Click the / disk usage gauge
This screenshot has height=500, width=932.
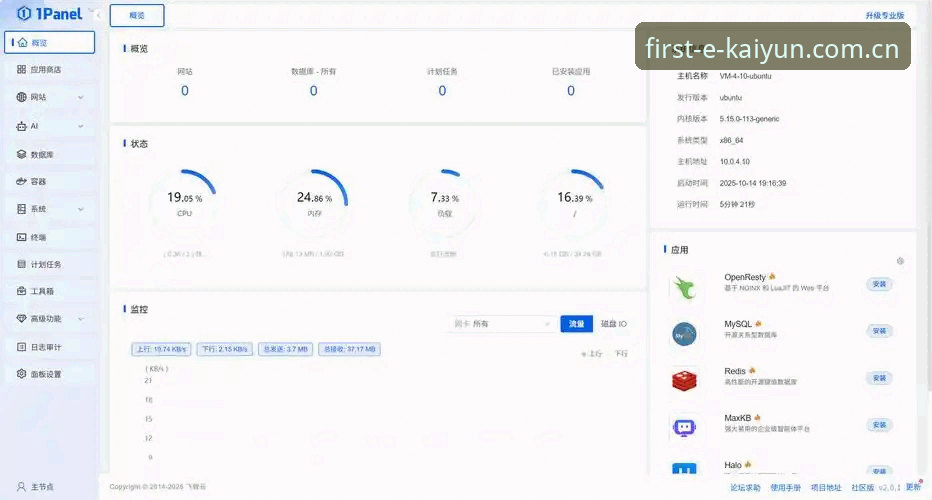click(x=574, y=202)
